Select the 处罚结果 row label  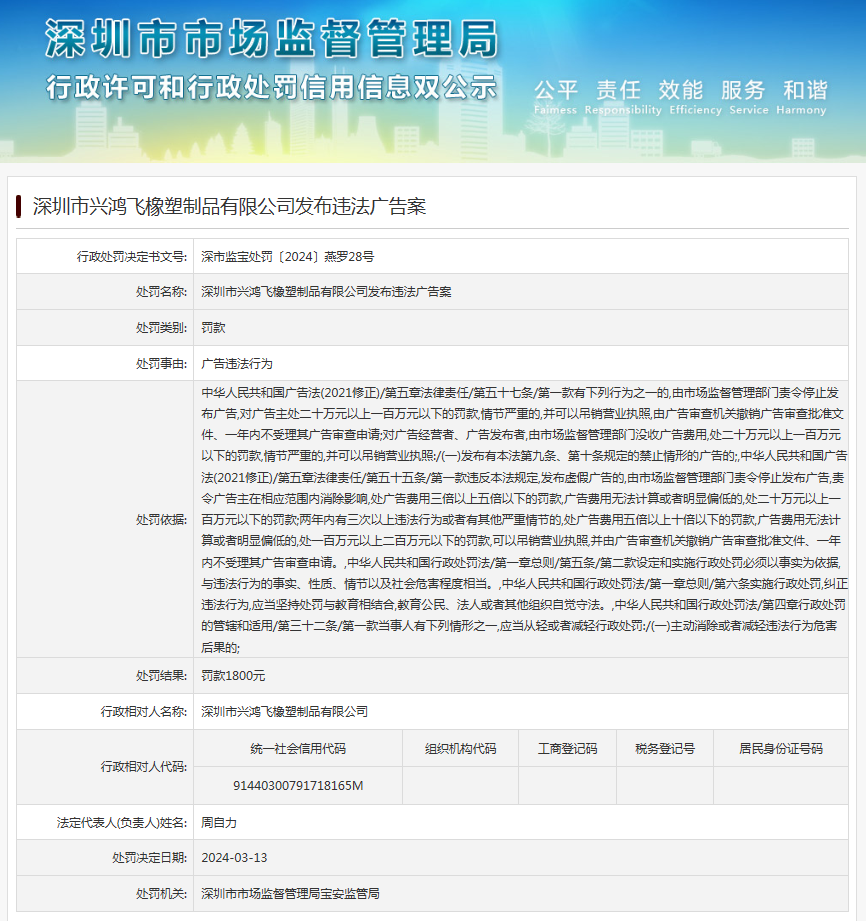click(x=161, y=676)
